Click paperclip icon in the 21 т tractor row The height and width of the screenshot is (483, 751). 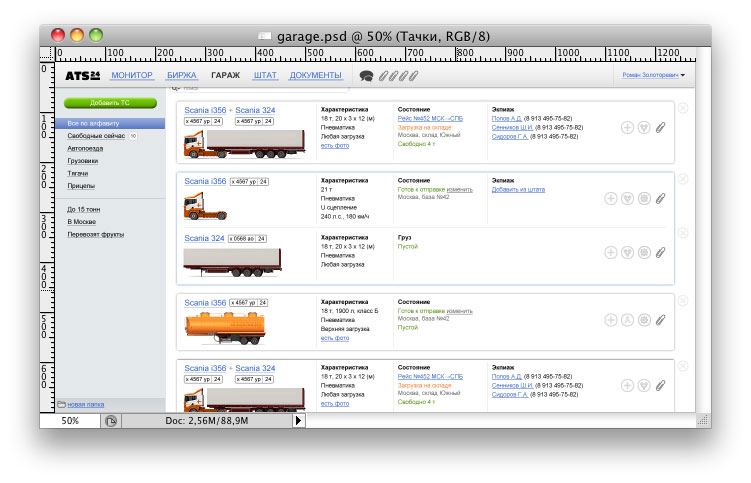click(660, 198)
